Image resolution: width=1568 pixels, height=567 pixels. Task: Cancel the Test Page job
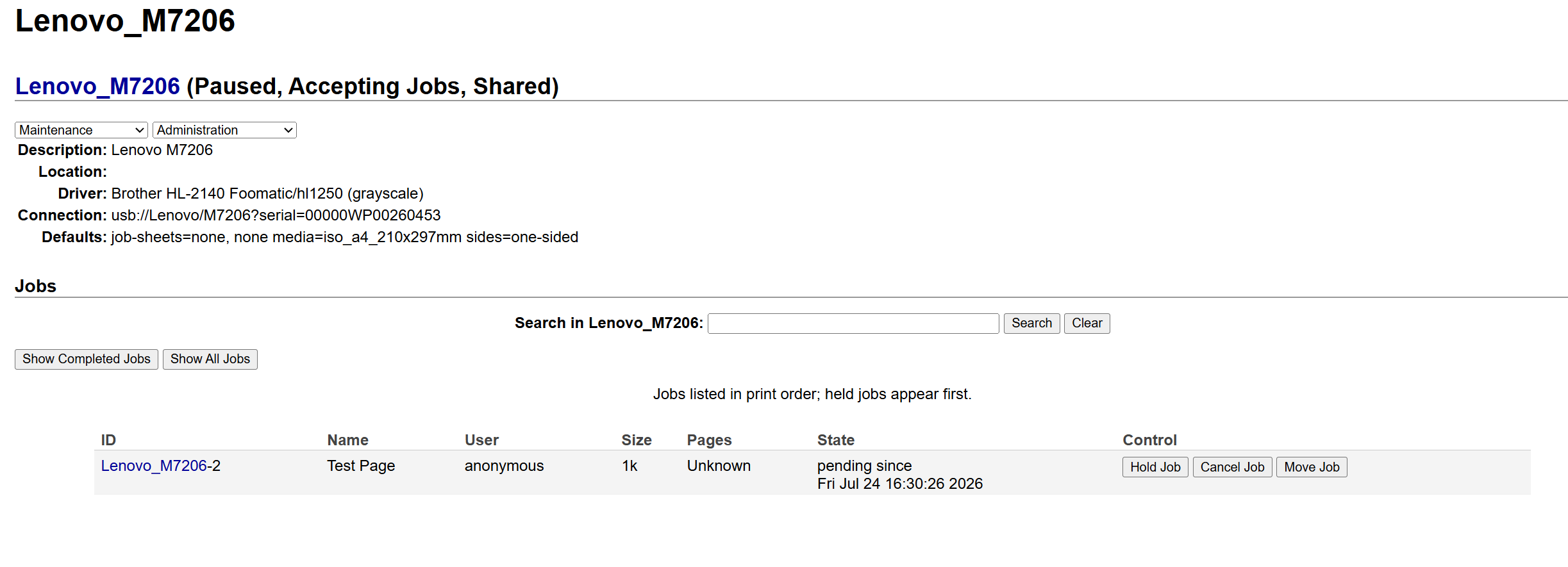point(1232,467)
